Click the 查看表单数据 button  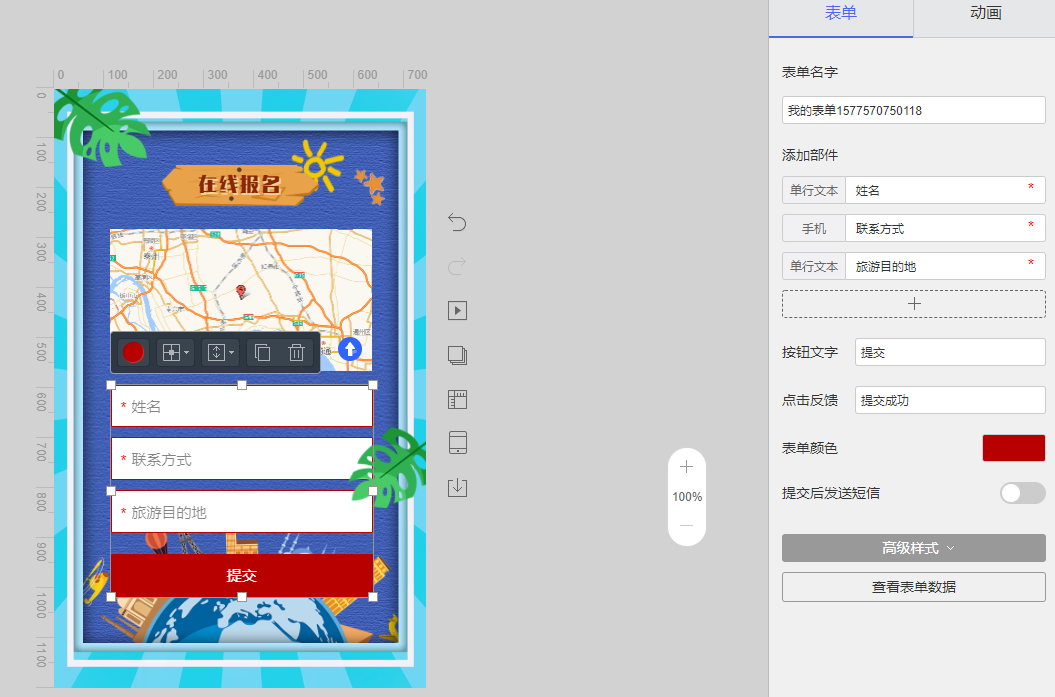(x=914, y=587)
